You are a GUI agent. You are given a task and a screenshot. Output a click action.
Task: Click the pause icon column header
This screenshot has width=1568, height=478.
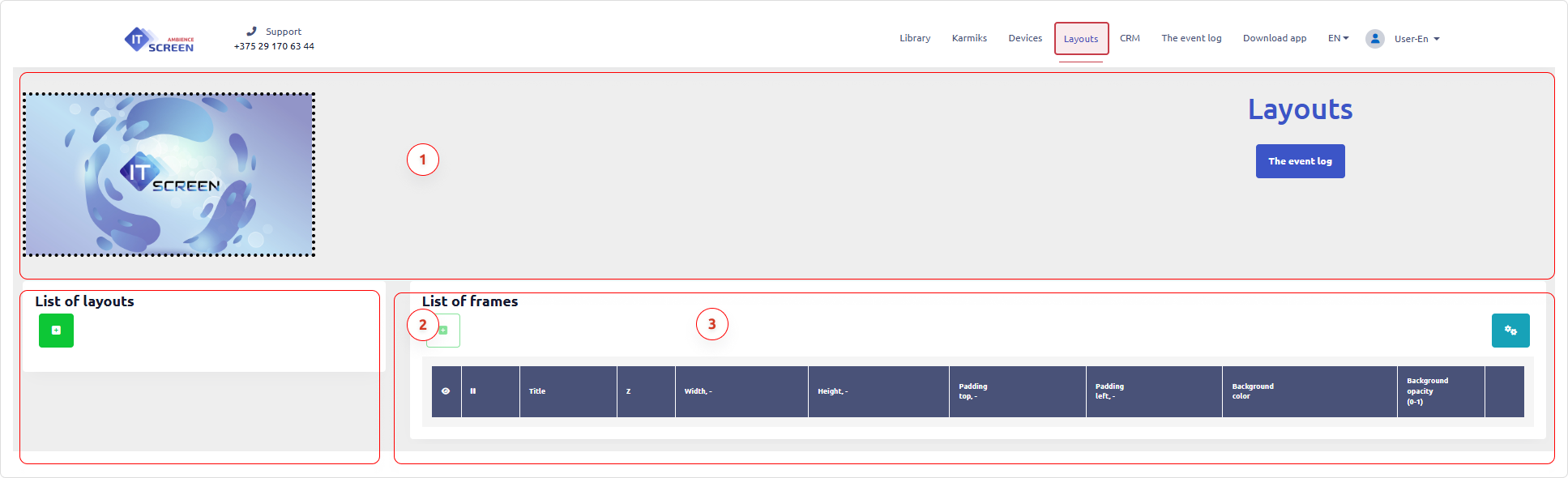point(473,391)
